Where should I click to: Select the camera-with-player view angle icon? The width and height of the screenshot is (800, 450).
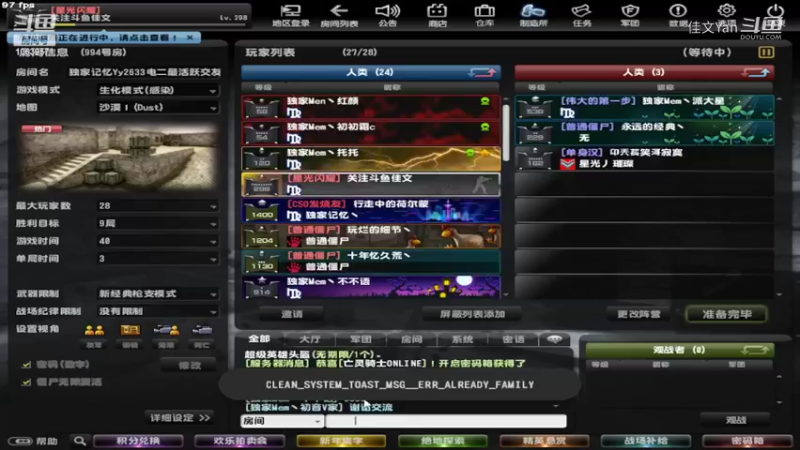coord(166,331)
